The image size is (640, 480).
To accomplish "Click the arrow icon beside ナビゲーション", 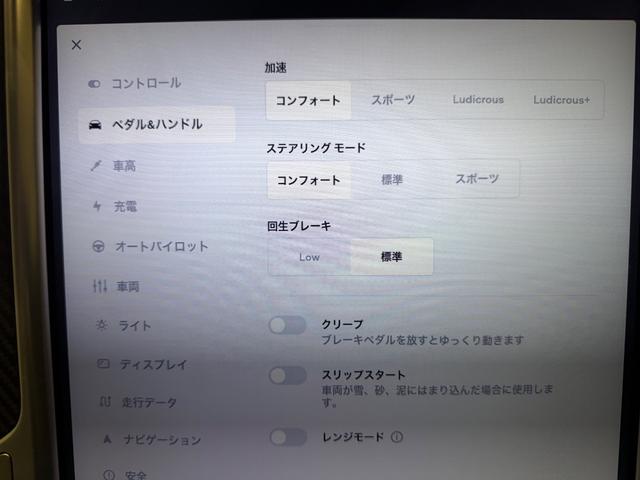I will click(106, 439).
